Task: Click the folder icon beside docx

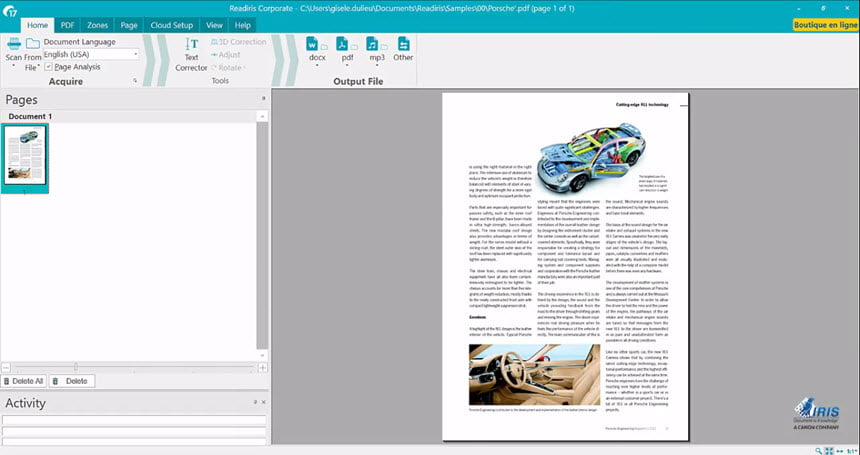Action: 324,47
